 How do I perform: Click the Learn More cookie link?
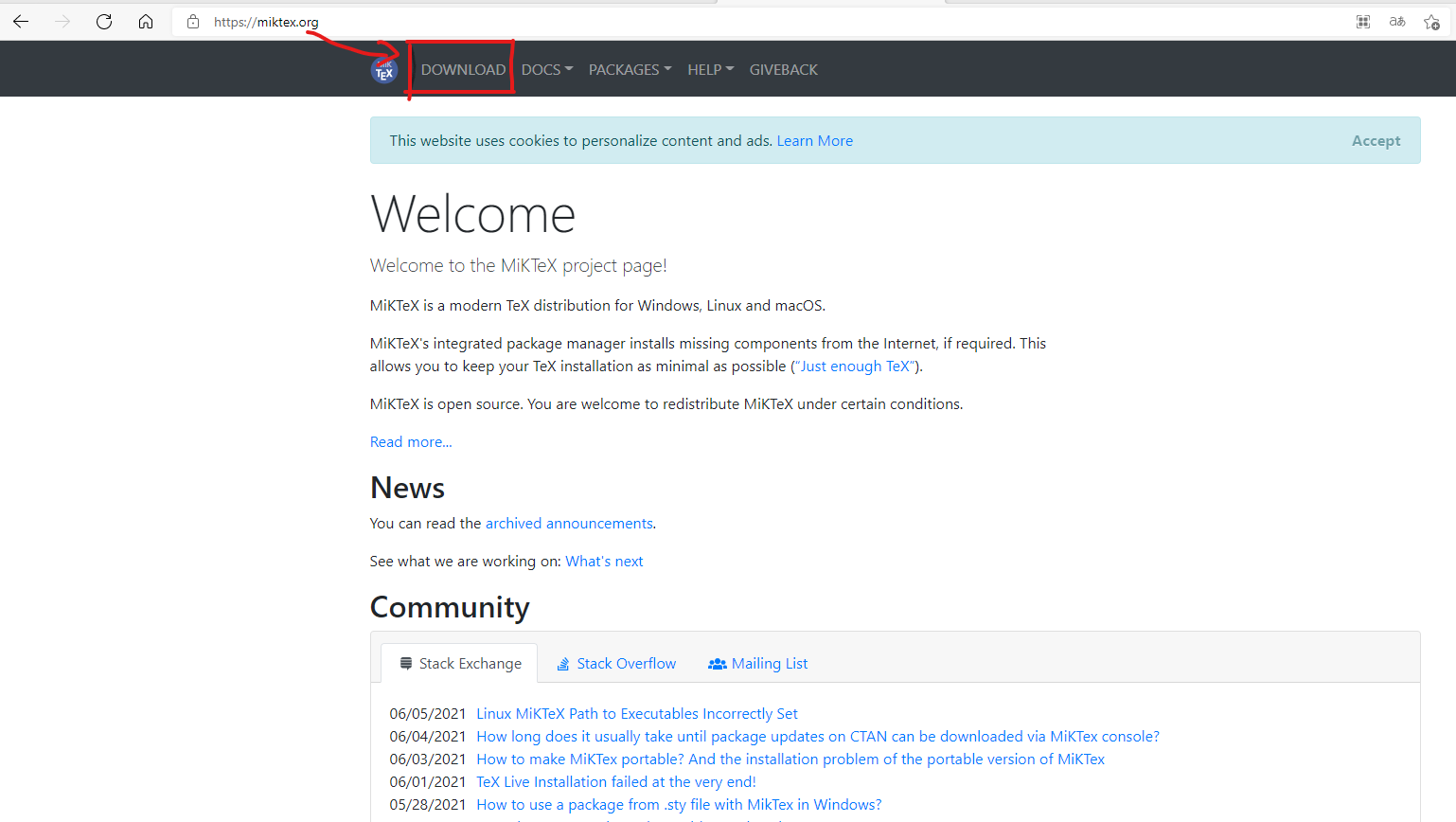(814, 141)
